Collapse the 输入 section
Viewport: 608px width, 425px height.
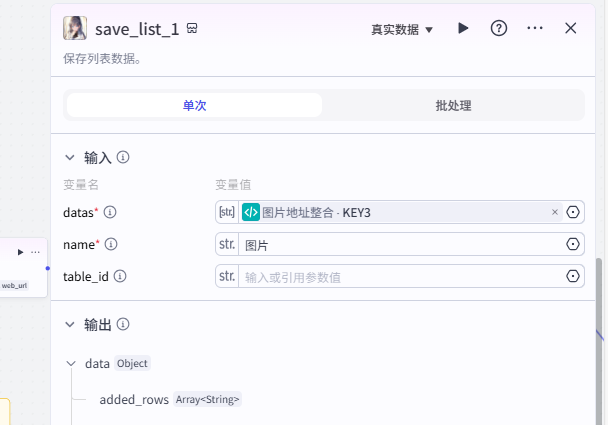(70, 157)
